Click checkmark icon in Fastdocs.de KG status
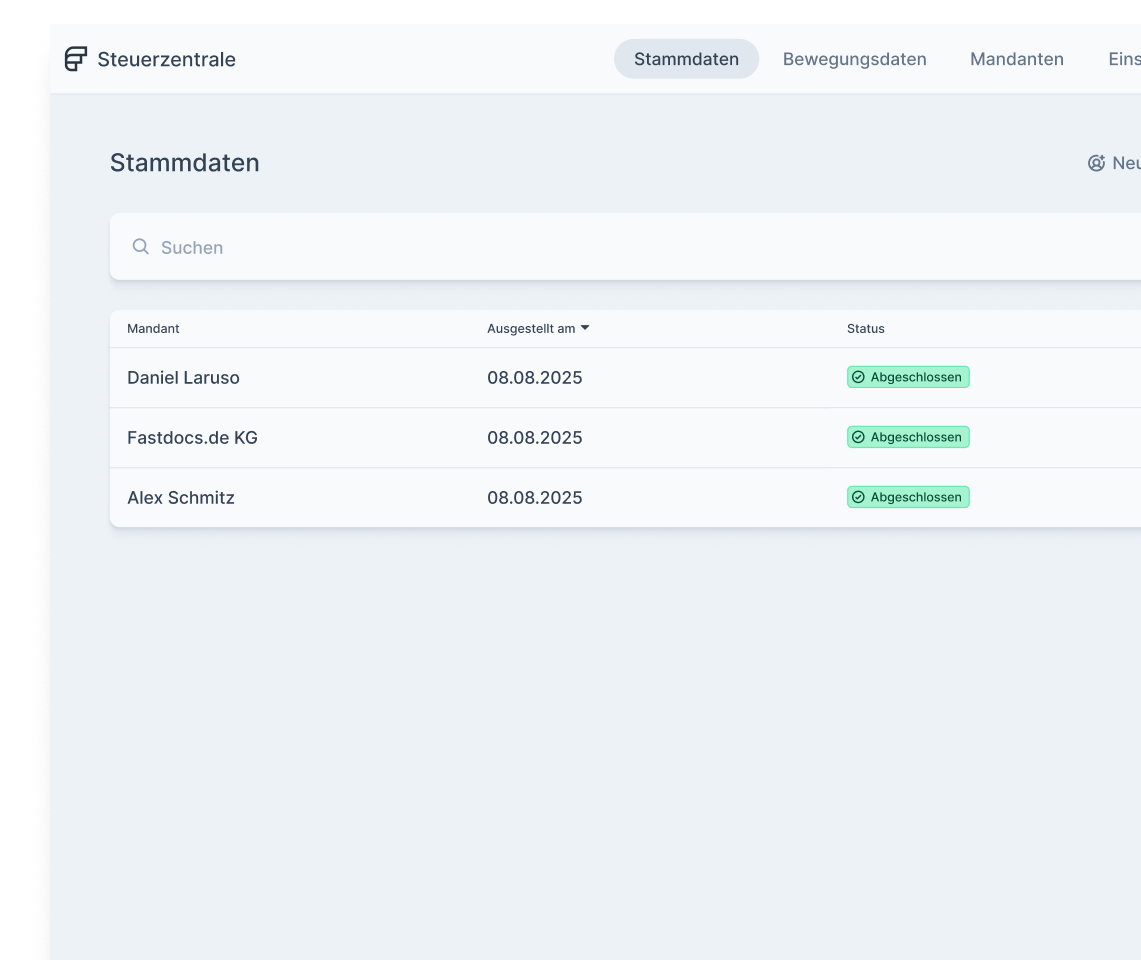 (858, 438)
